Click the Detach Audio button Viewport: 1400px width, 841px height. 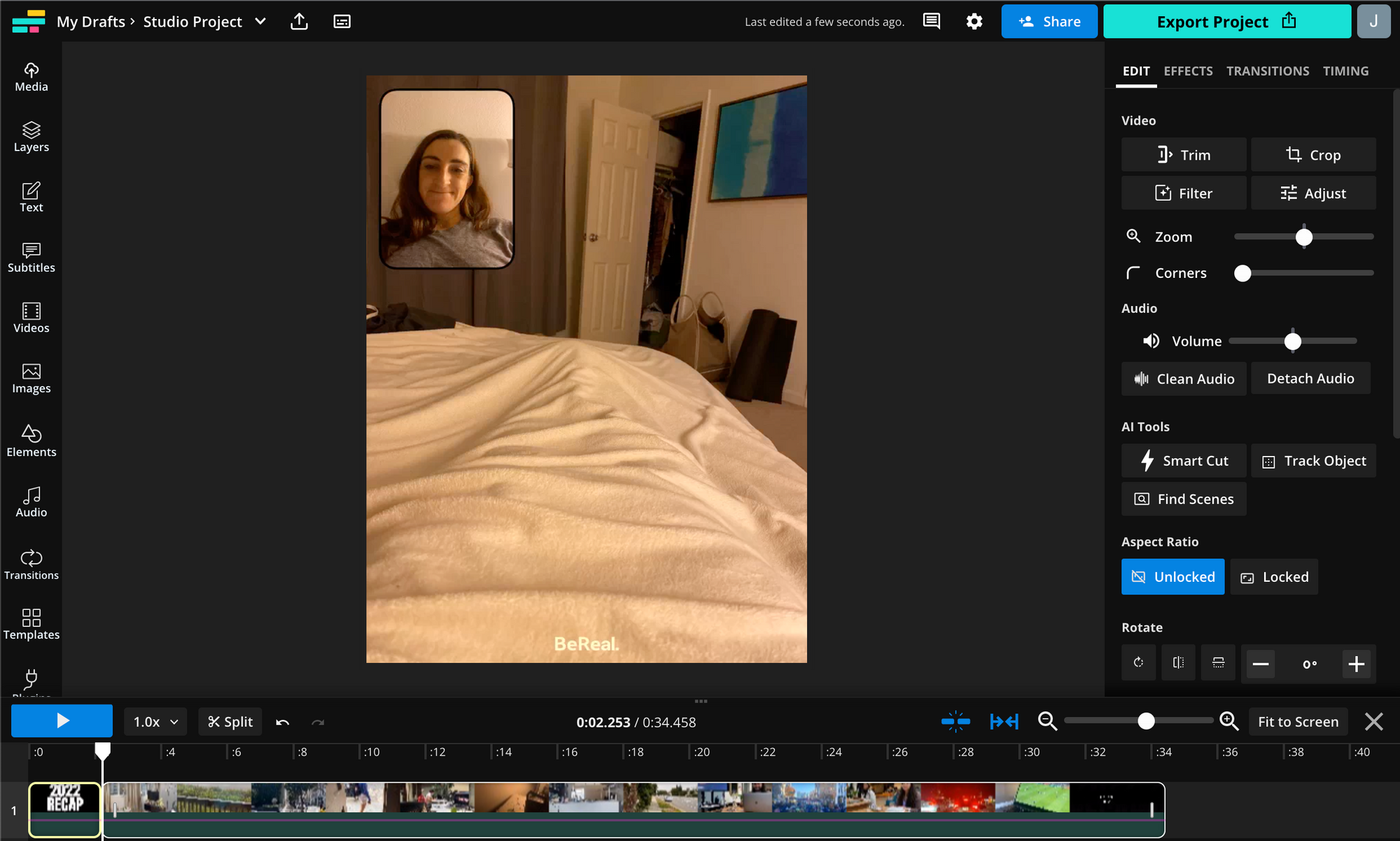coord(1310,378)
